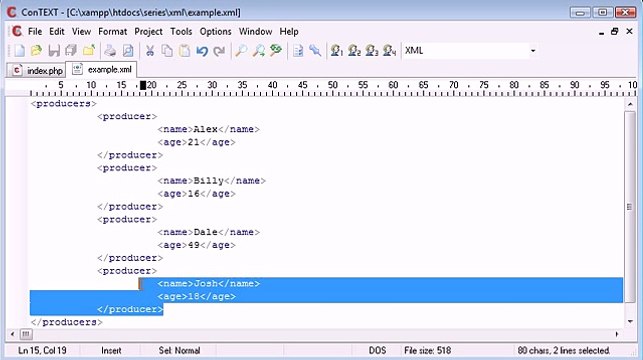643x360 pixels.
Task: Click the age 16 line
Action: click(196, 194)
